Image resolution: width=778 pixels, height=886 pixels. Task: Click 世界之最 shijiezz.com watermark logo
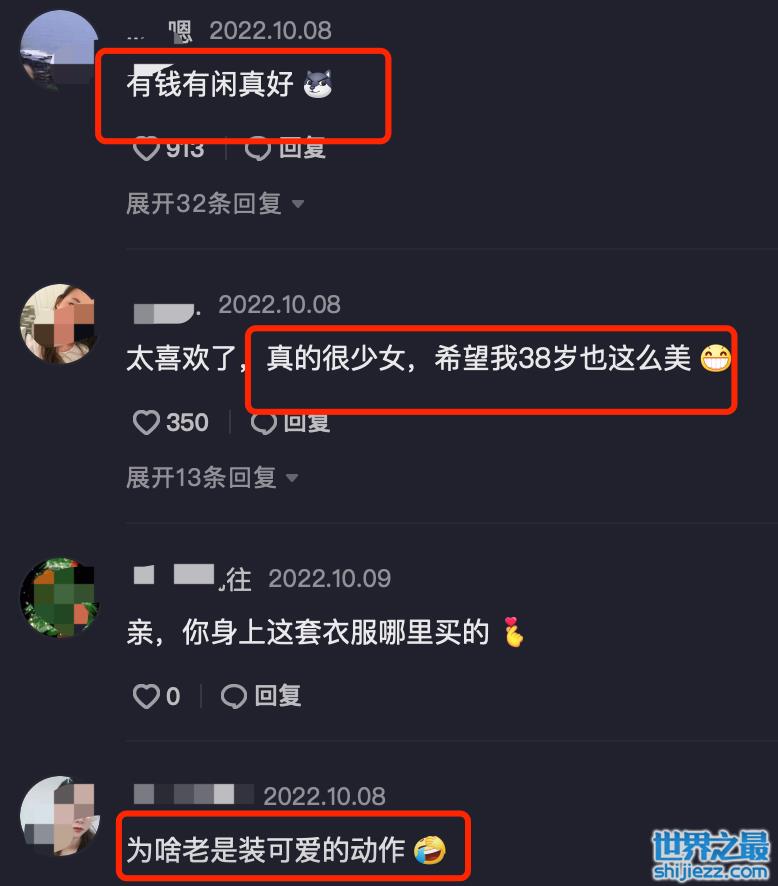(711, 855)
